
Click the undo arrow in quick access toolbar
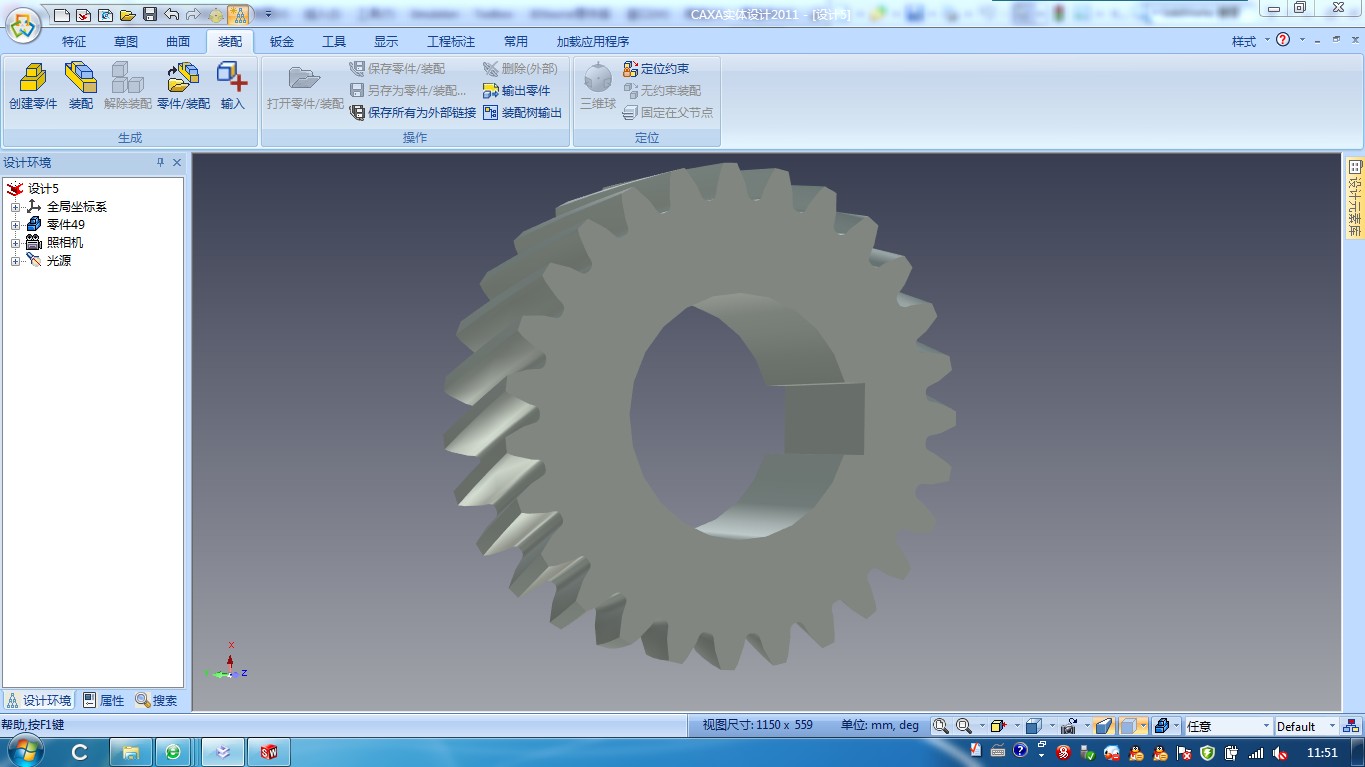click(171, 15)
